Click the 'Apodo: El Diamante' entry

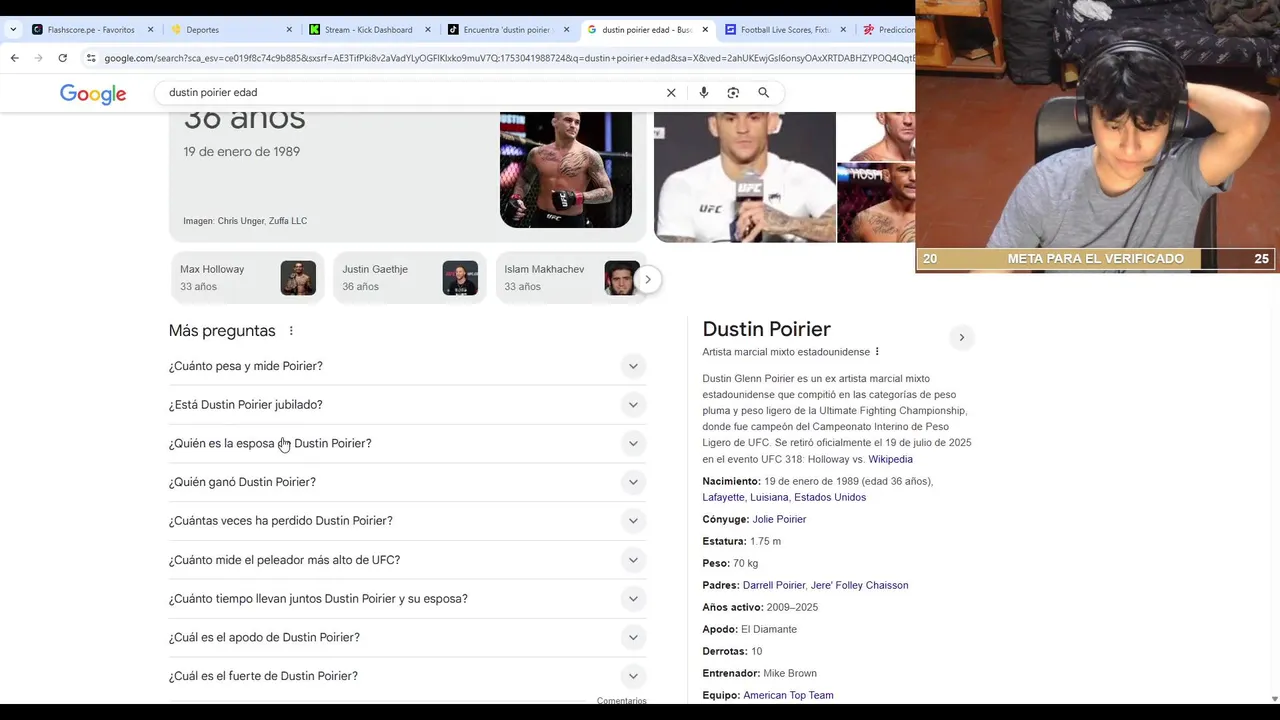[x=750, y=629]
